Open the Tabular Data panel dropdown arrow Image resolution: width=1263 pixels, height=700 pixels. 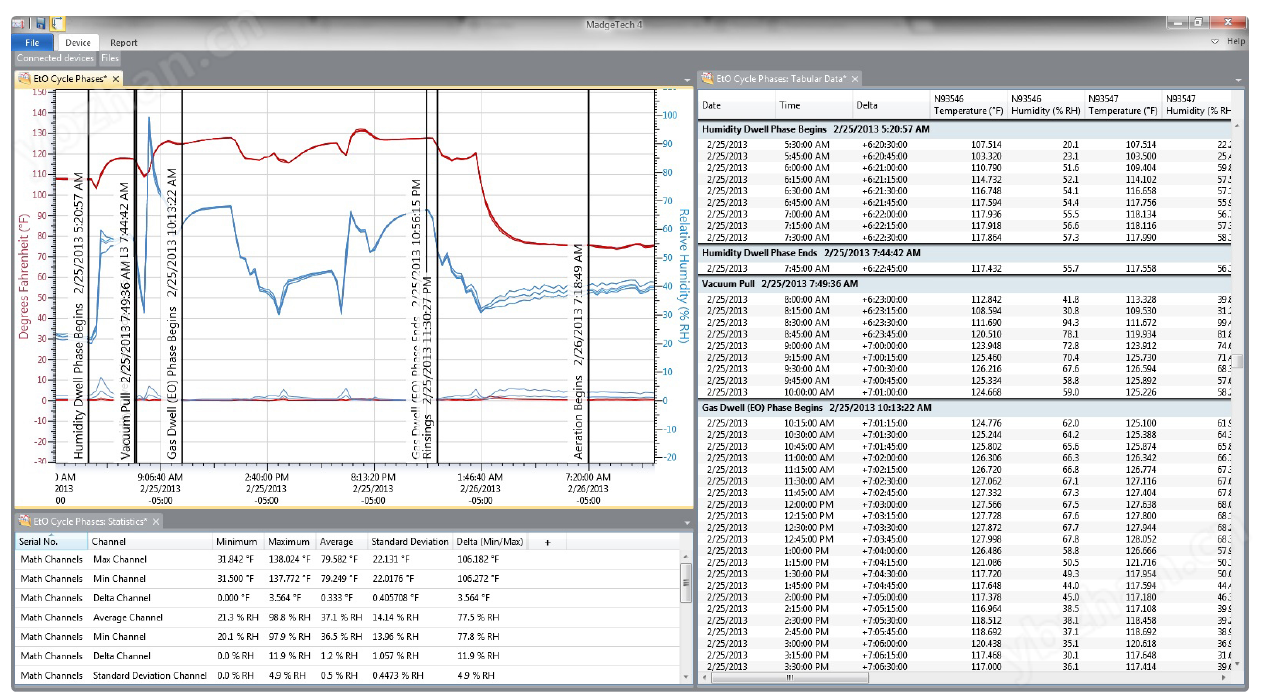(1239, 79)
